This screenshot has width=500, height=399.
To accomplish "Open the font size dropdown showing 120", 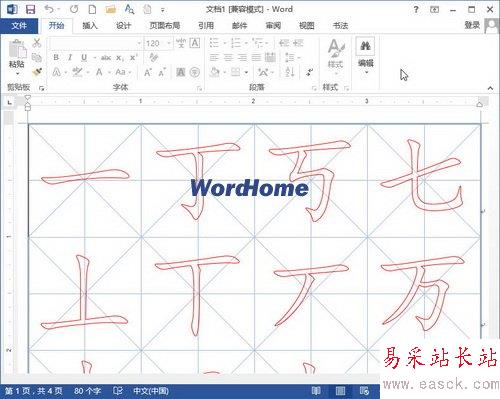I will [x=169, y=43].
